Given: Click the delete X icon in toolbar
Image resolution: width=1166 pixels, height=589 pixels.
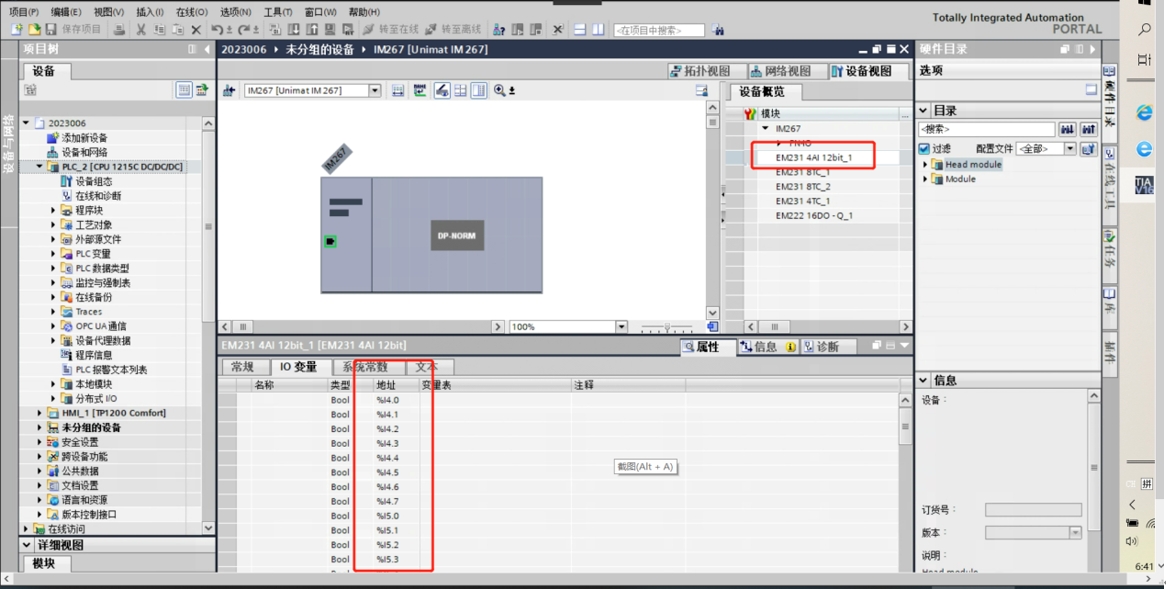Looking at the screenshot, I should click(196, 30).
